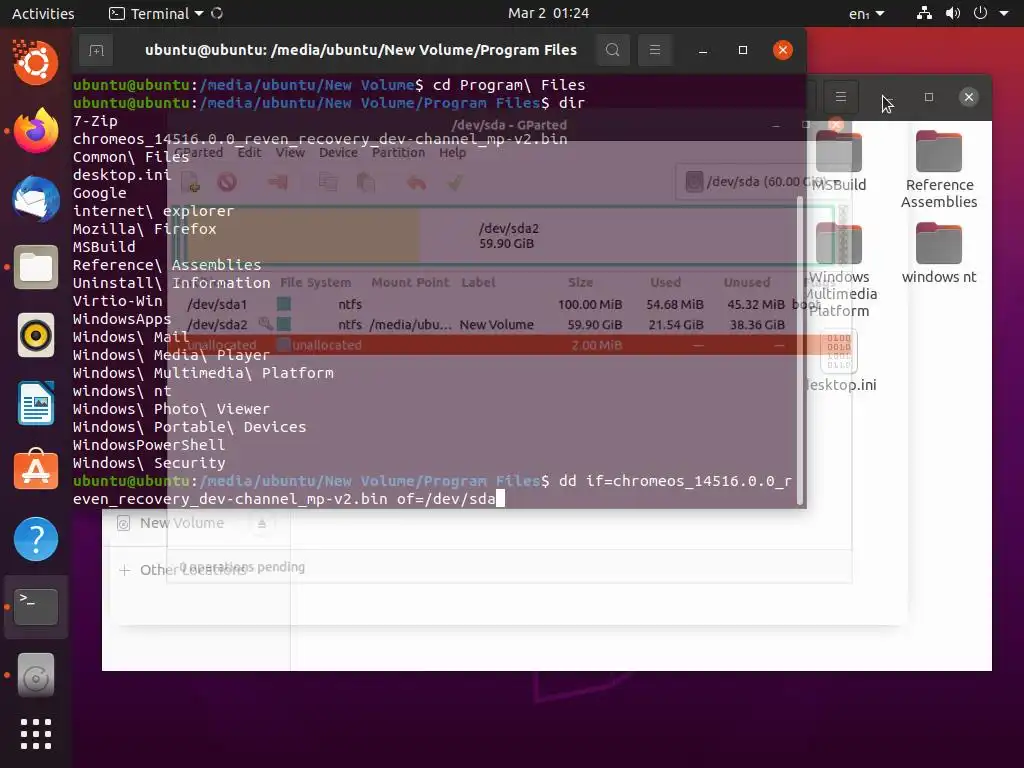Open a new terminal tab
This screenshot has width=1024, height=768.
[96, 50]
